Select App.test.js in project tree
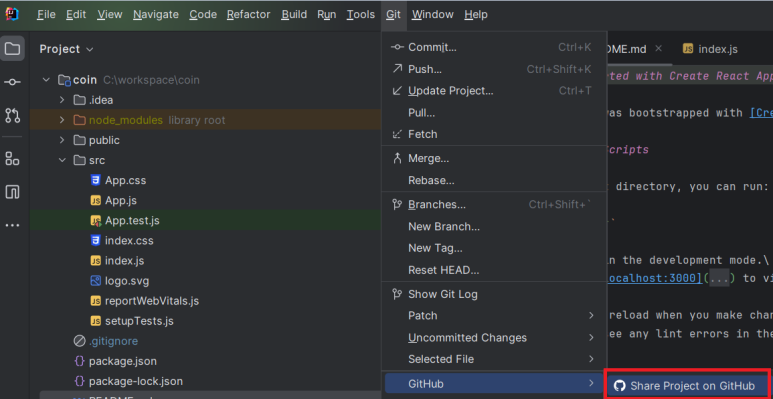 [x=132, y=221]
